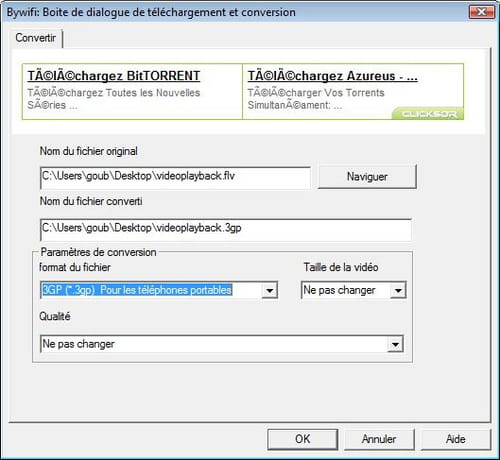500x460 pixels.
Task: Expand the Qualité dropdown arrow
Action: (x=396, y=344)
